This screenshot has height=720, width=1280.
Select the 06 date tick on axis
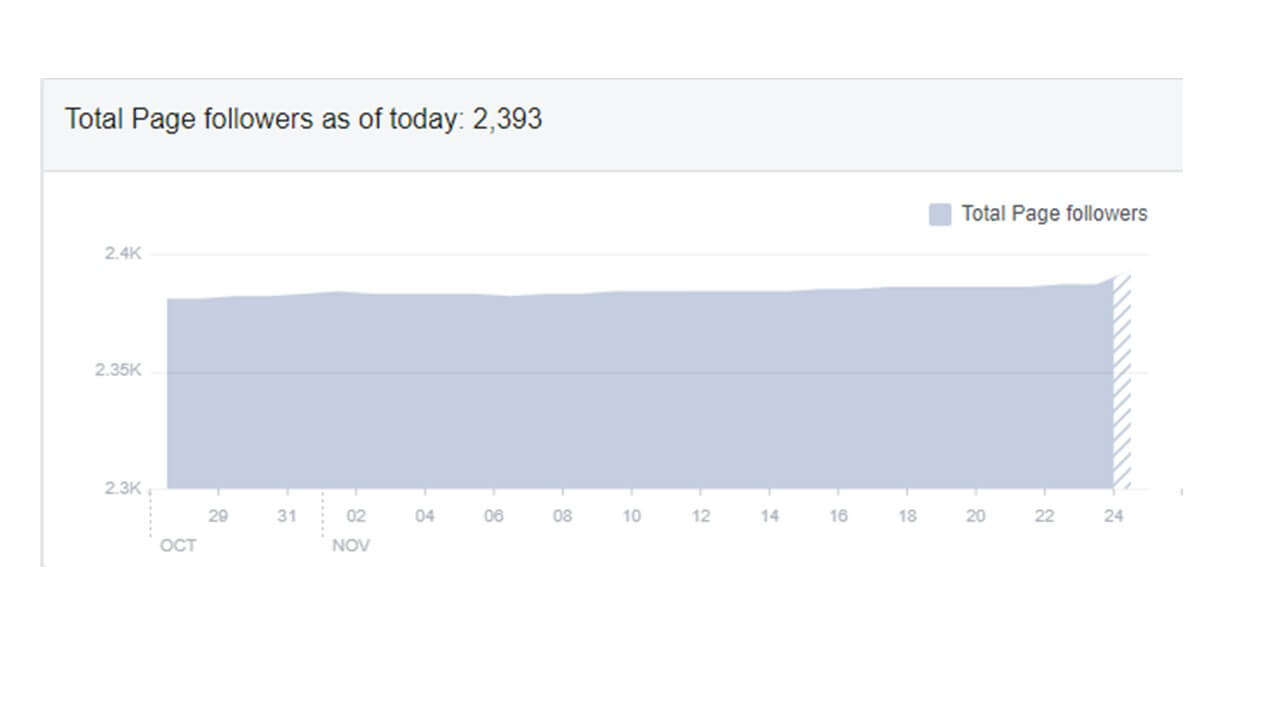click(x=494, y=516)
